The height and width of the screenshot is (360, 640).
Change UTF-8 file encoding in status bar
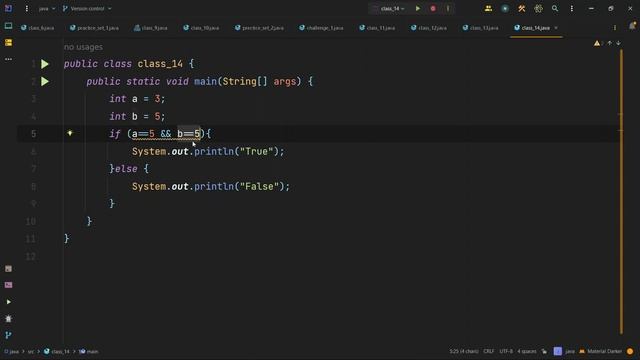506,351
